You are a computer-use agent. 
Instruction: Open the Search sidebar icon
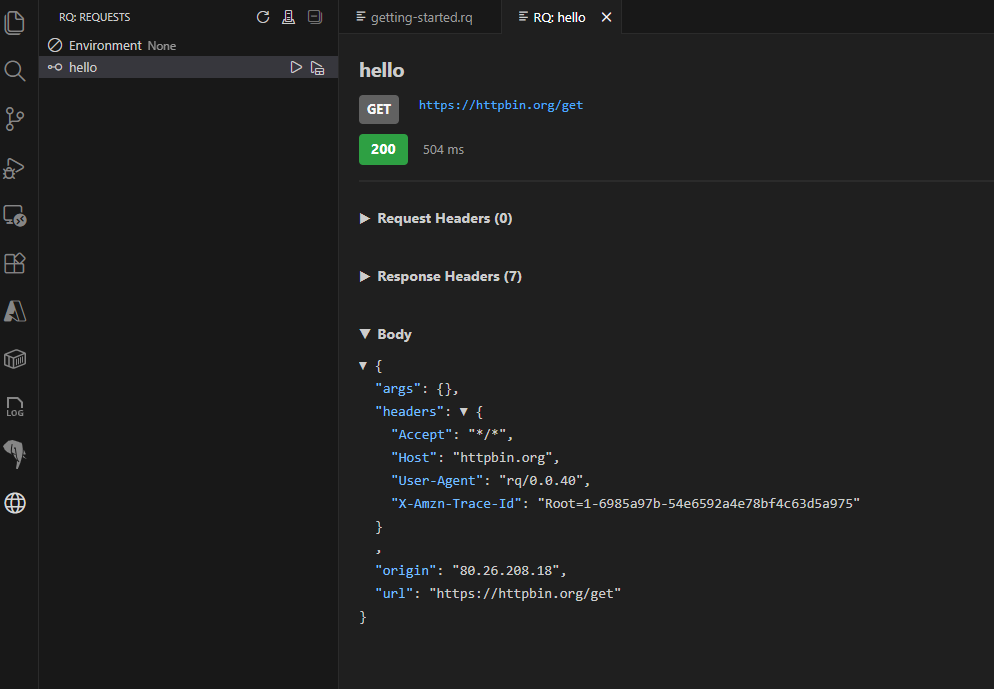point(15,70)
